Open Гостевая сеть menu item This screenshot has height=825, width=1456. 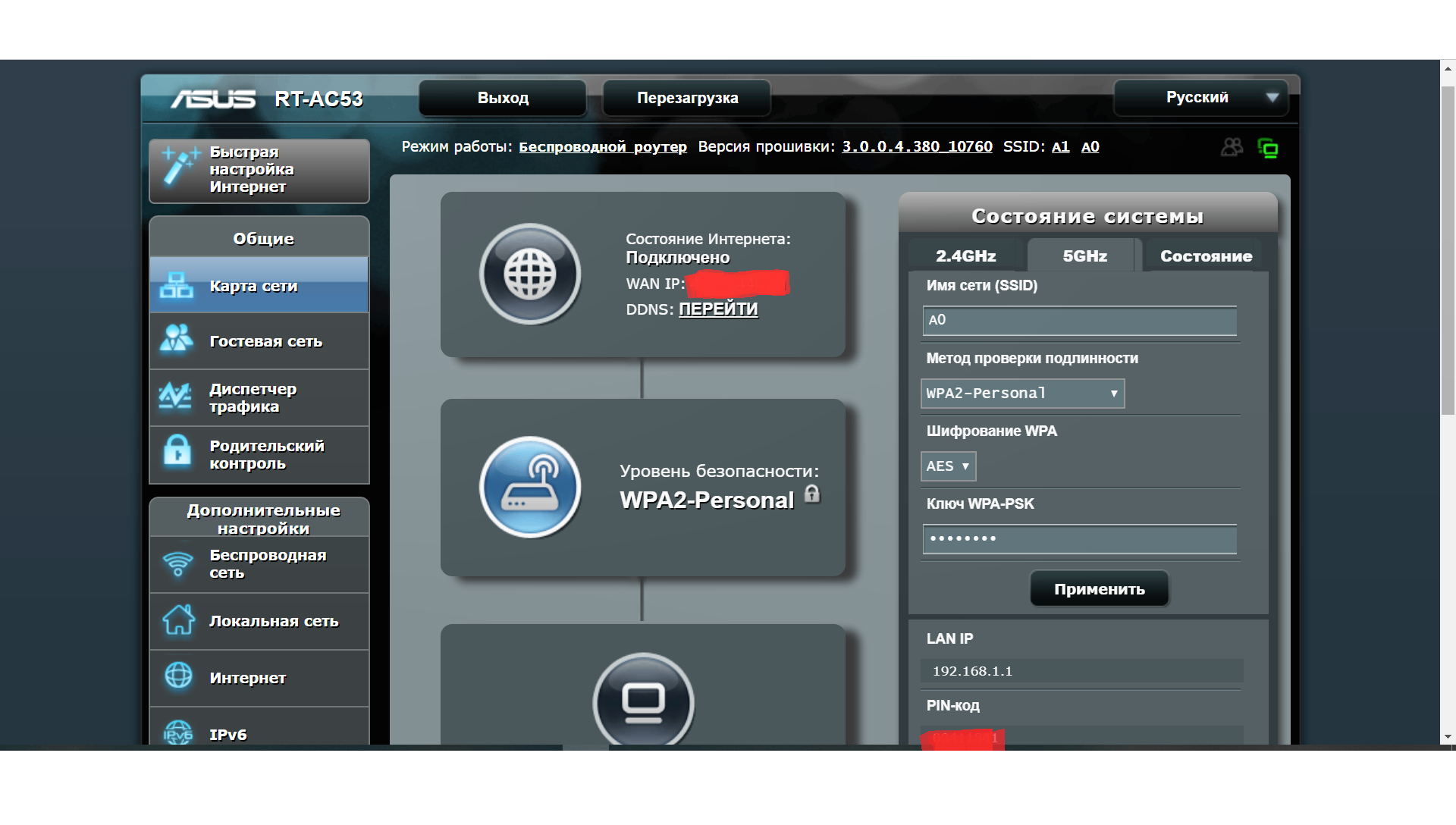[x=259, y=341]
